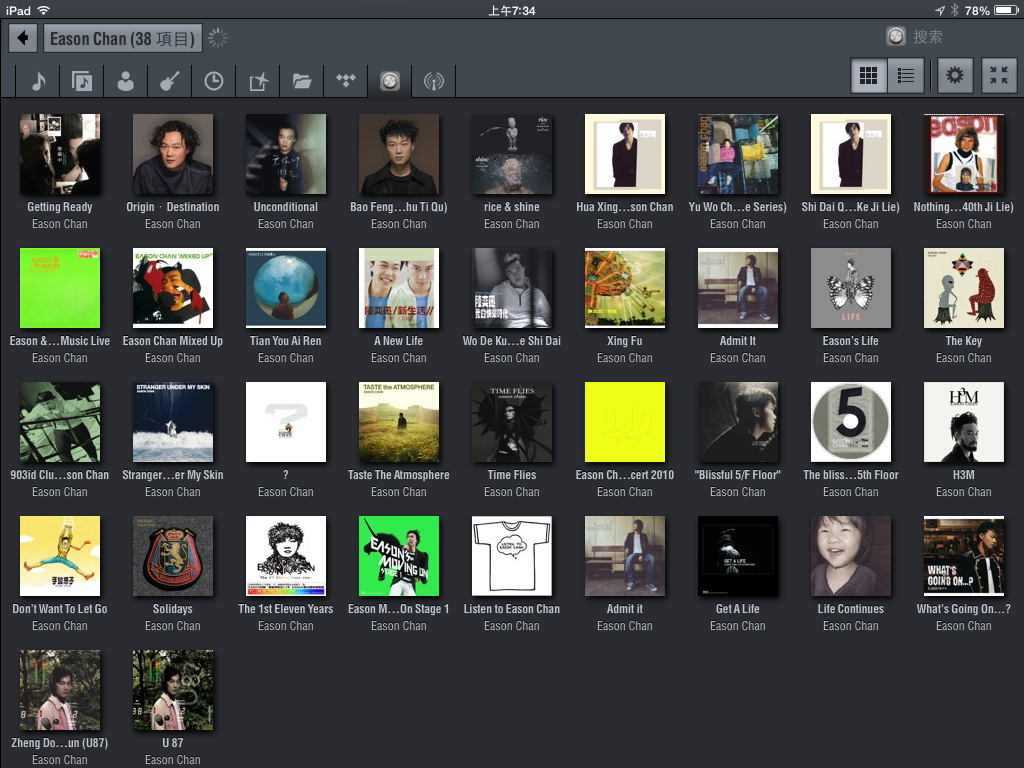This screenshot has height=768, width=1024.
Task: Switch to grid view
Action: pyautogui.click(x=869, y=76)
